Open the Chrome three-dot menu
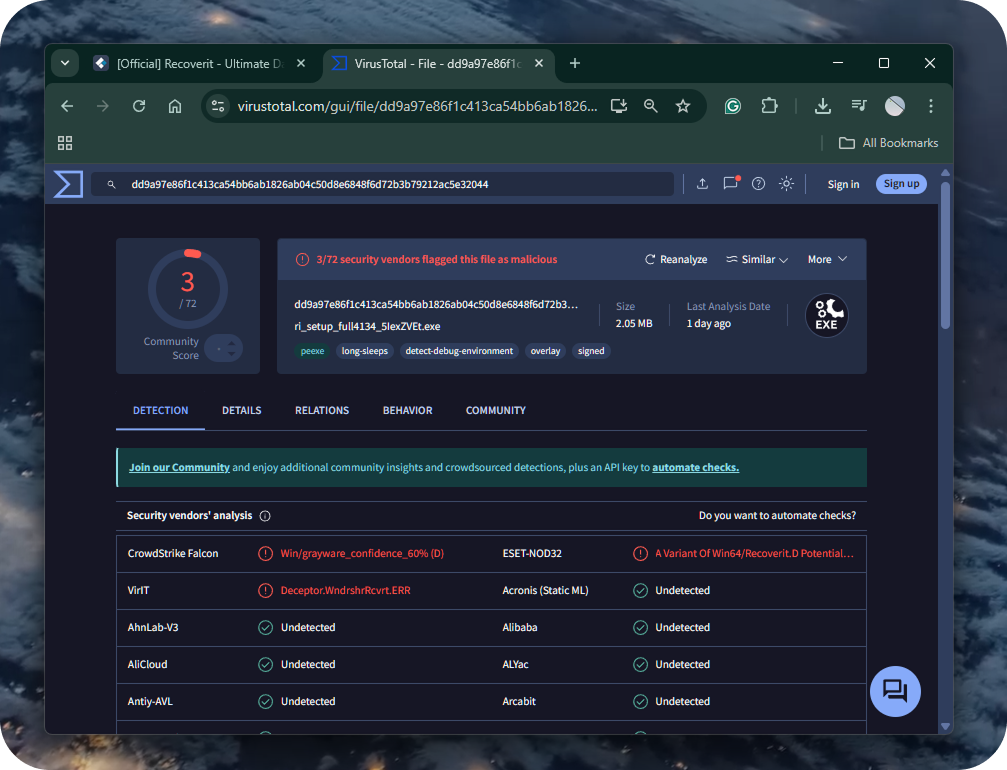Viewport: 1007px width, 770px height. pyautogui.click(x=931, y=106)
